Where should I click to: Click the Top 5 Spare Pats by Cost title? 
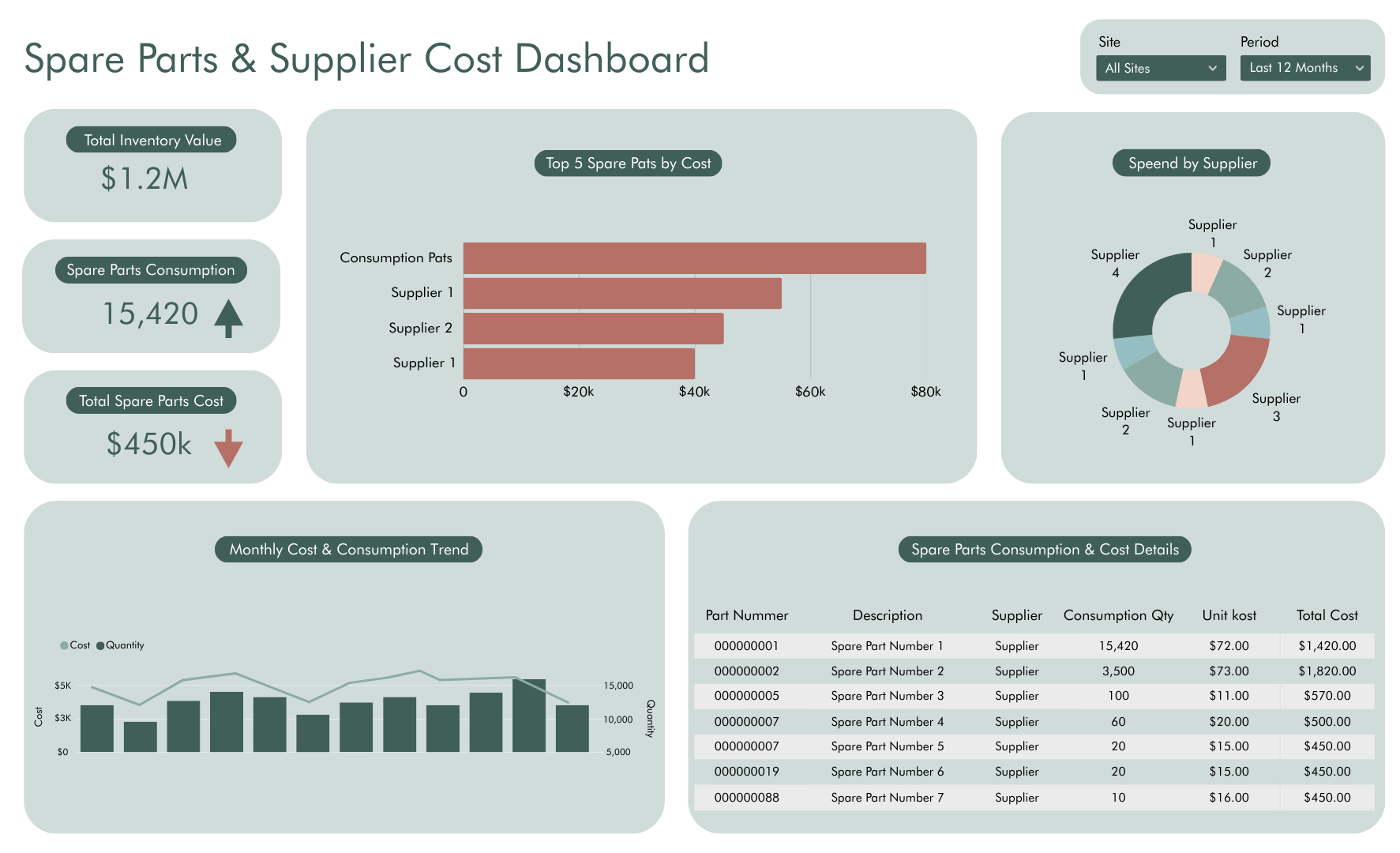[628, 163]
